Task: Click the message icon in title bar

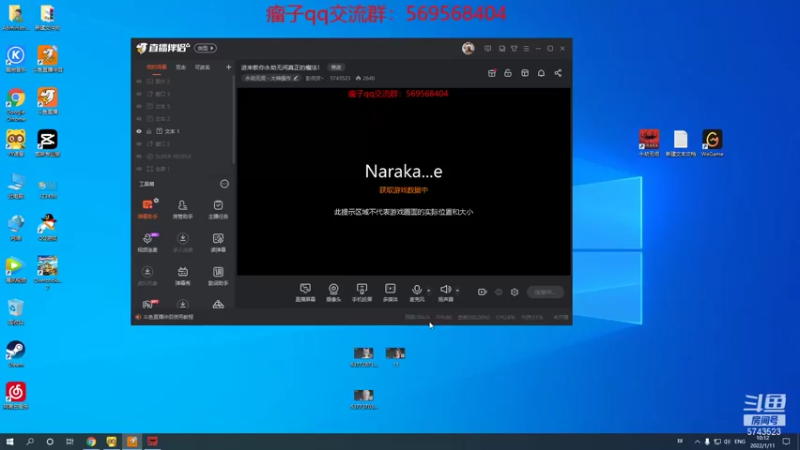Action: click(x=488, y=48)
